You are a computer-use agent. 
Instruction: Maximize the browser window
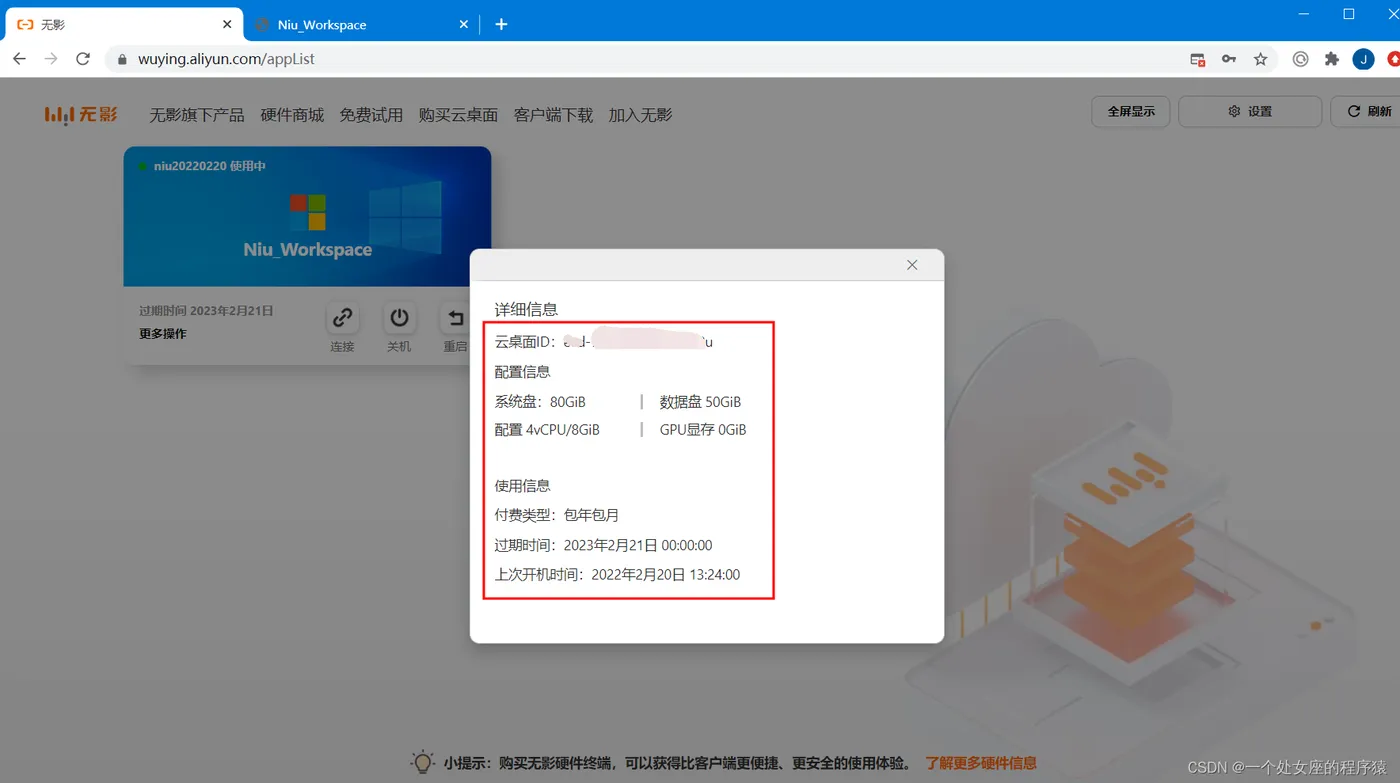pos(1348,14)
